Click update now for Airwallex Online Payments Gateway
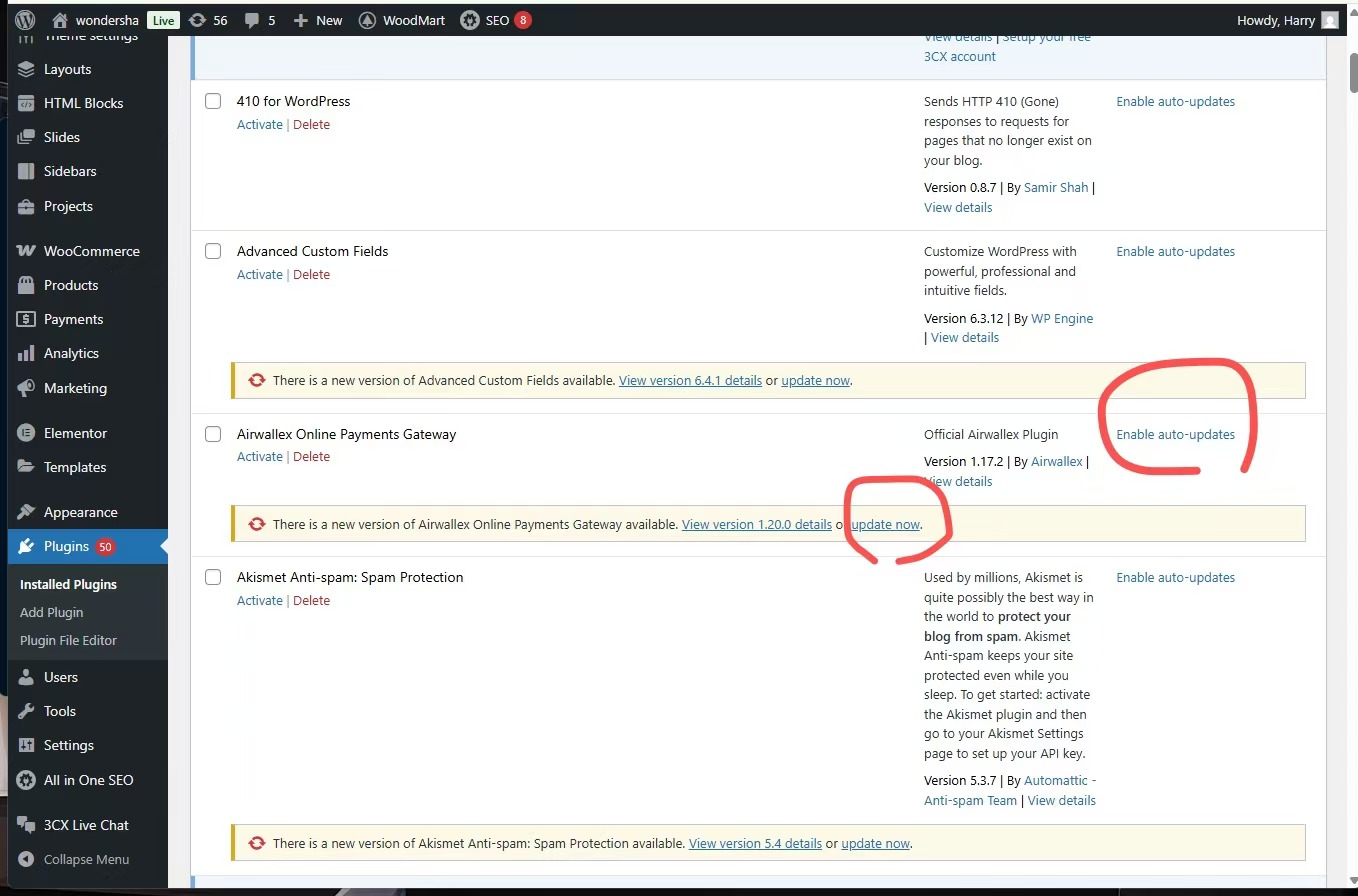The image size is (1358, 896). point(886,525)
